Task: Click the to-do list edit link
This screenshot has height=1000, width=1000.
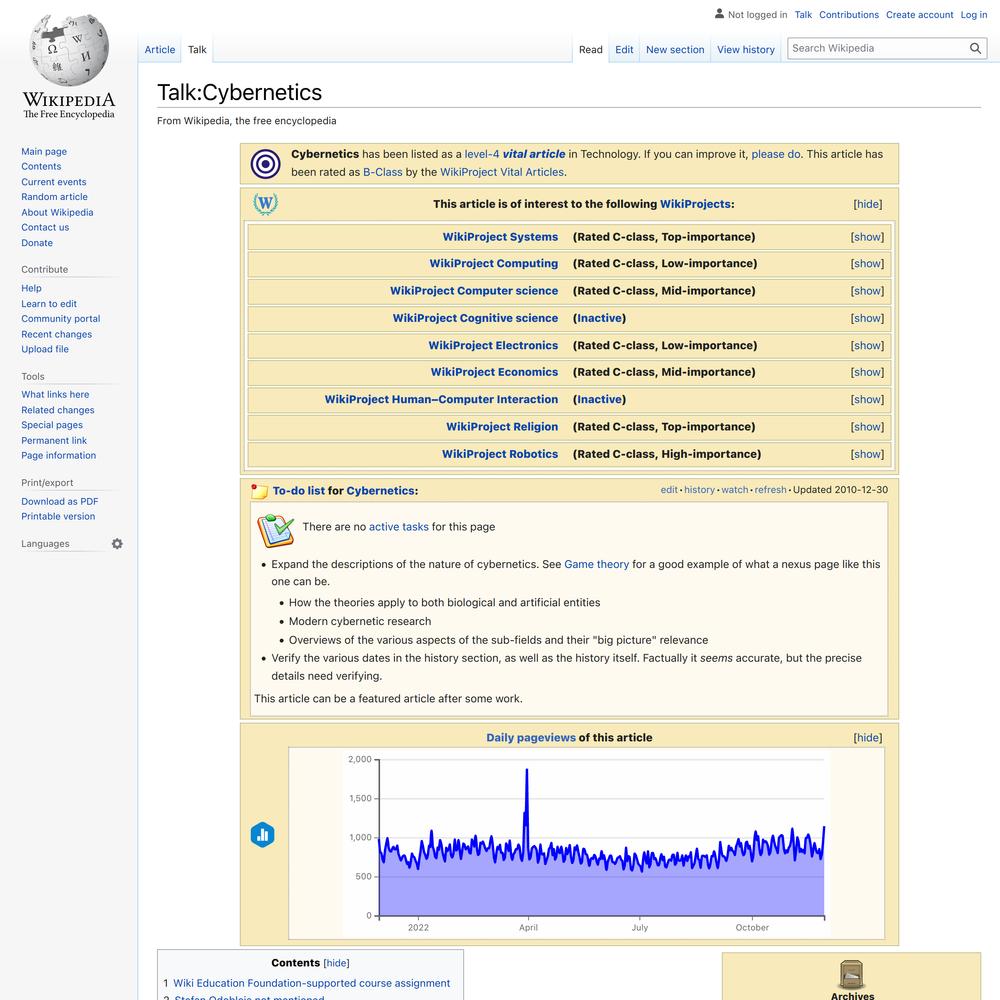Action: 669,490
